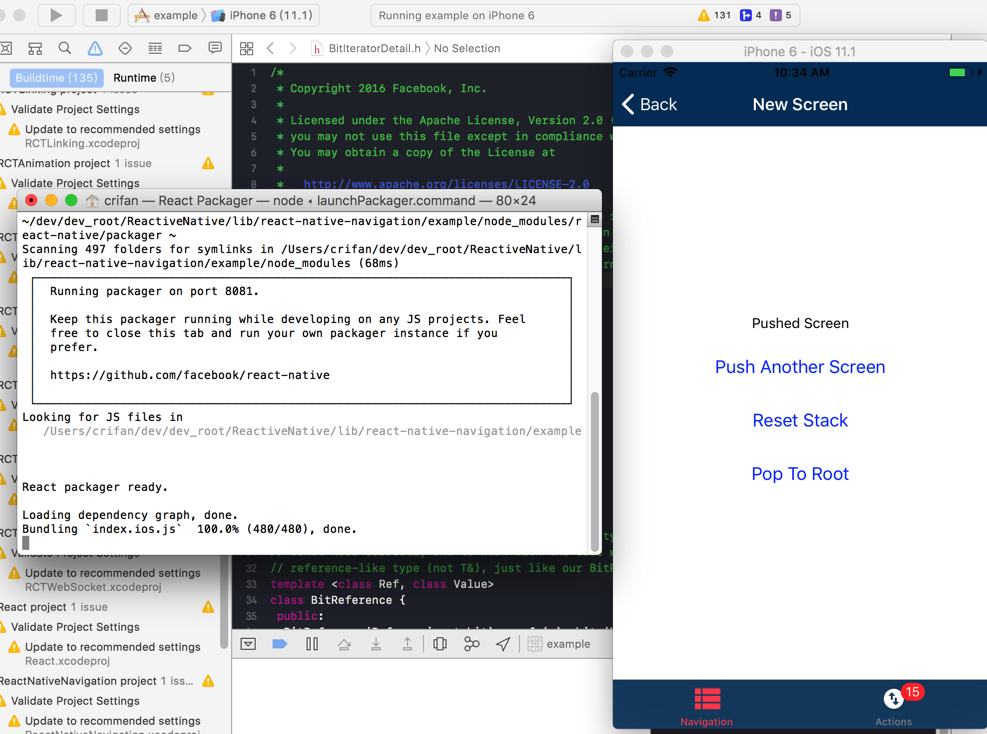Click the example process in debug bar
The width and height of the screenshot is (987, 734).
coord(559,644)
